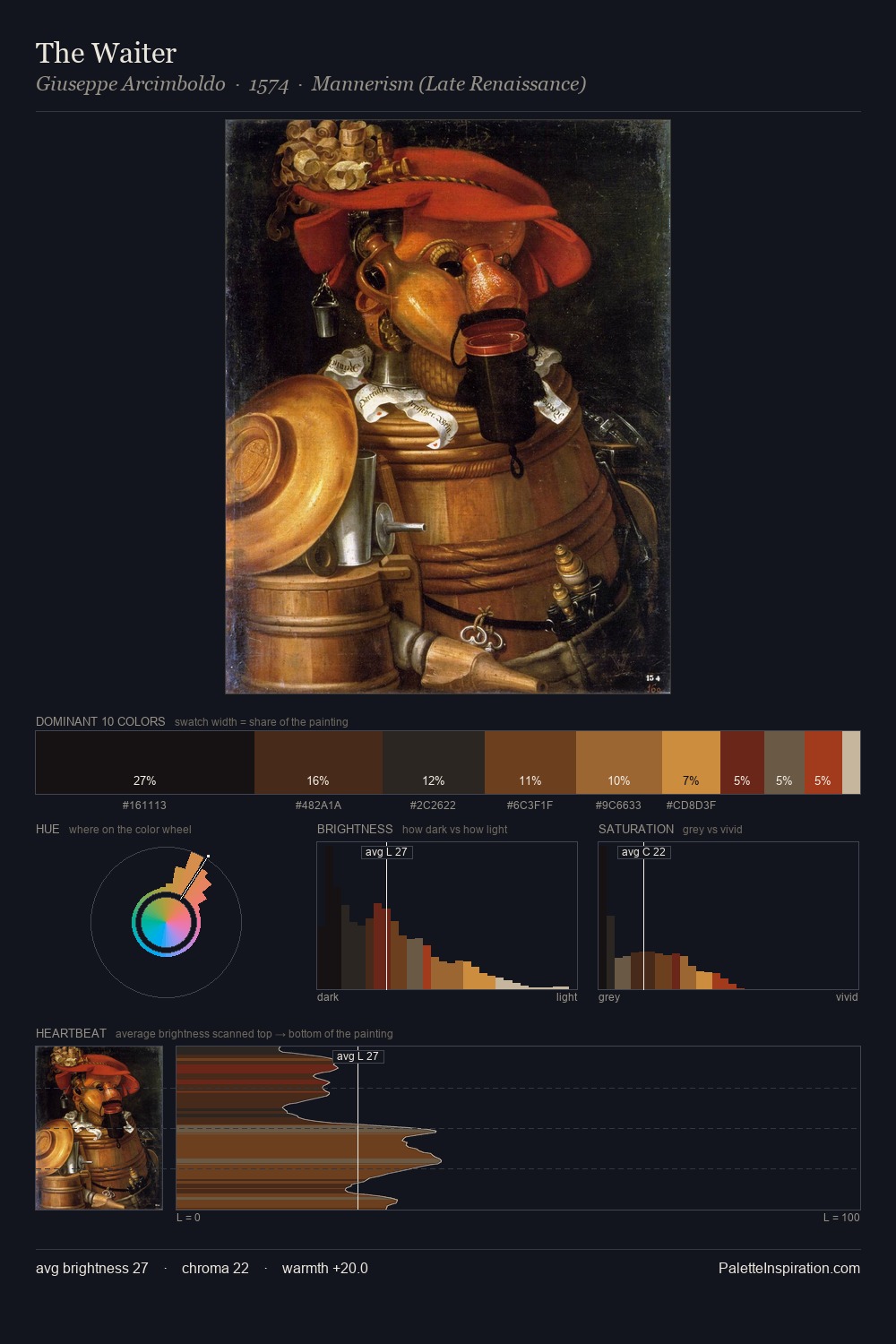Screen dimensions: 896x1344
Task: Click the hue color wheel
Action: 166,922
